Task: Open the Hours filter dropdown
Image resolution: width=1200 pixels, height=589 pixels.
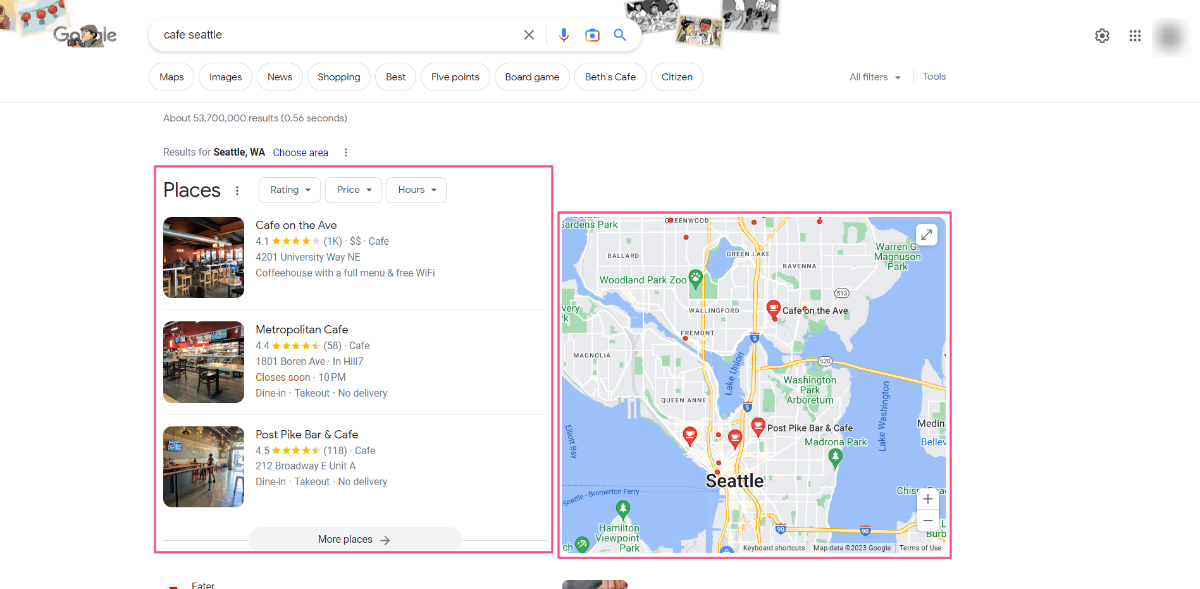Action: pyautogui.click(x=417, y=190)
